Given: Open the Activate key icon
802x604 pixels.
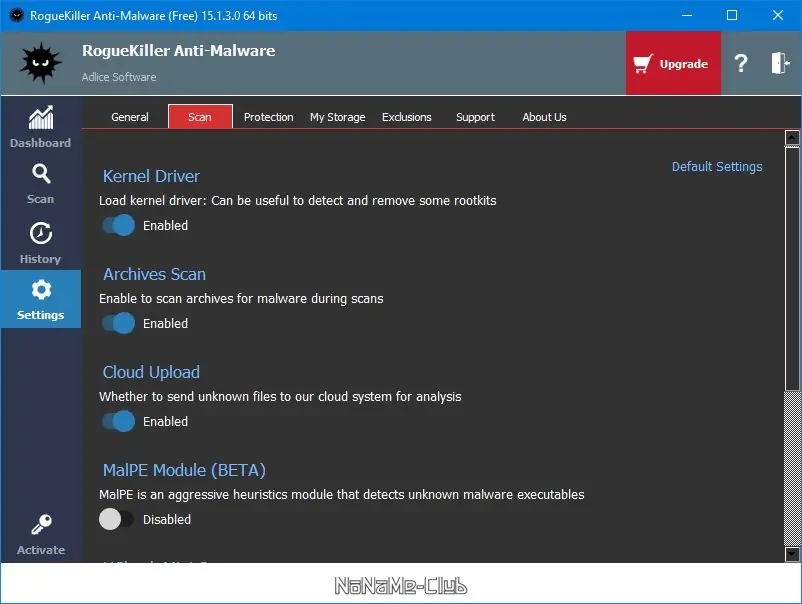Looking at the screenshot, I should point(41,525).
